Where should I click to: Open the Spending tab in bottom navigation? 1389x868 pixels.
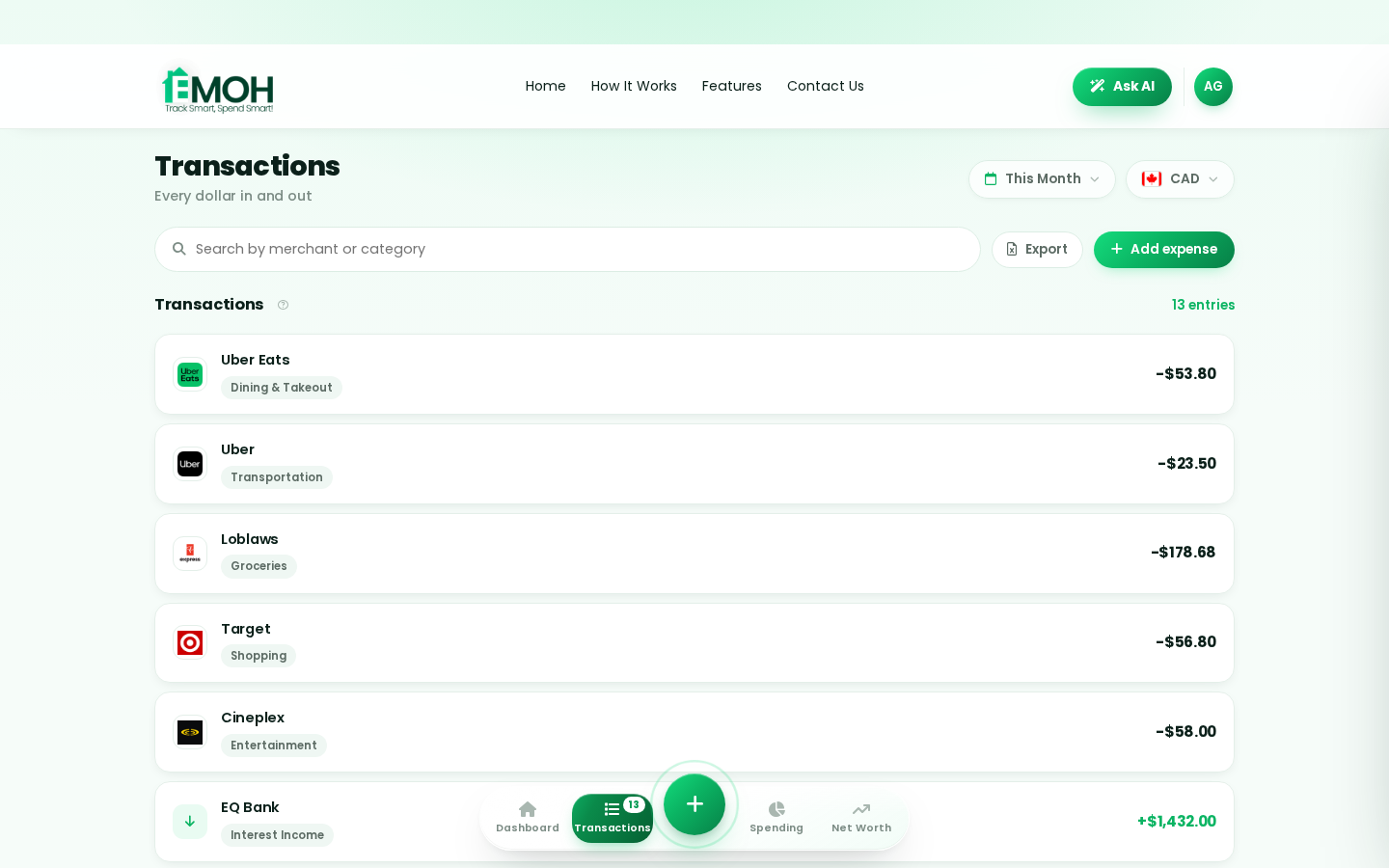click(776, 818)
